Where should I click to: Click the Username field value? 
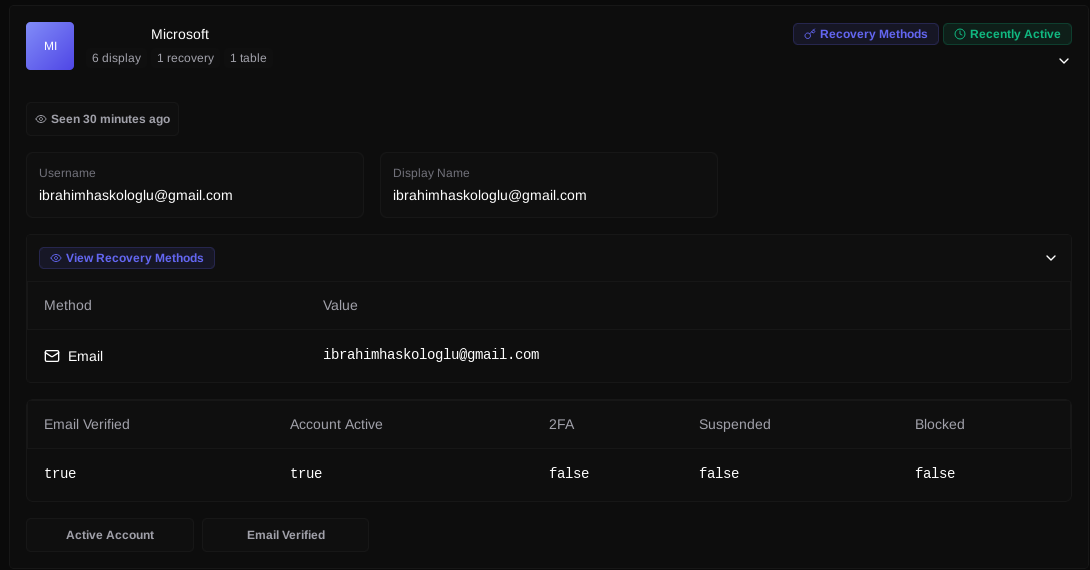click(136, 195)
